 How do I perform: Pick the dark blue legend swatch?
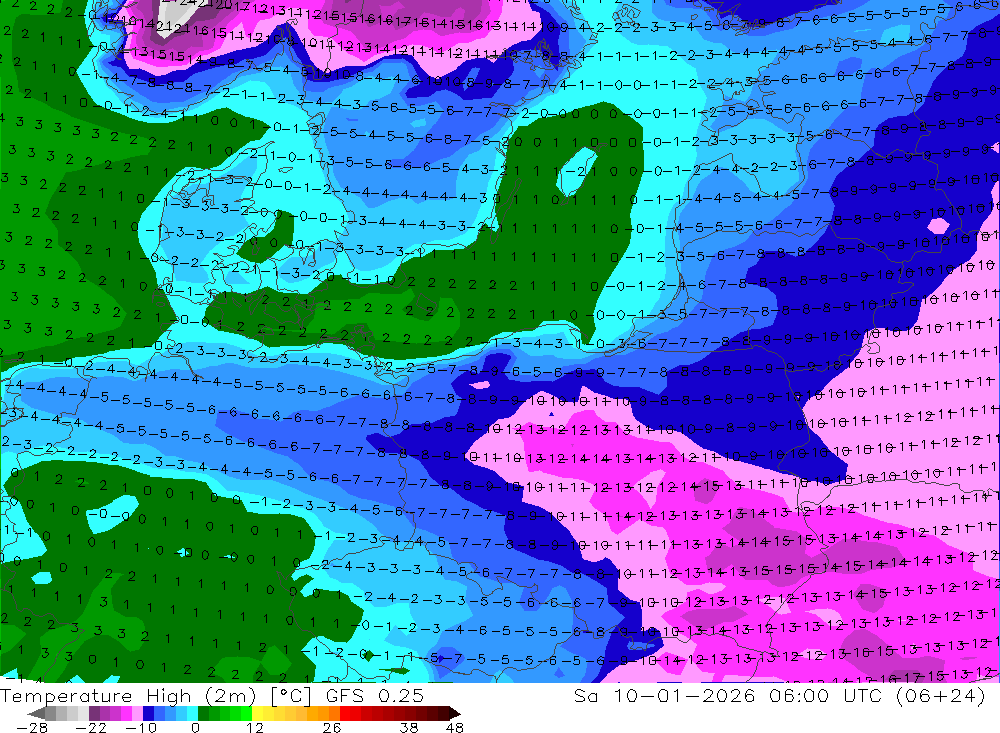[x=148, y=713]
